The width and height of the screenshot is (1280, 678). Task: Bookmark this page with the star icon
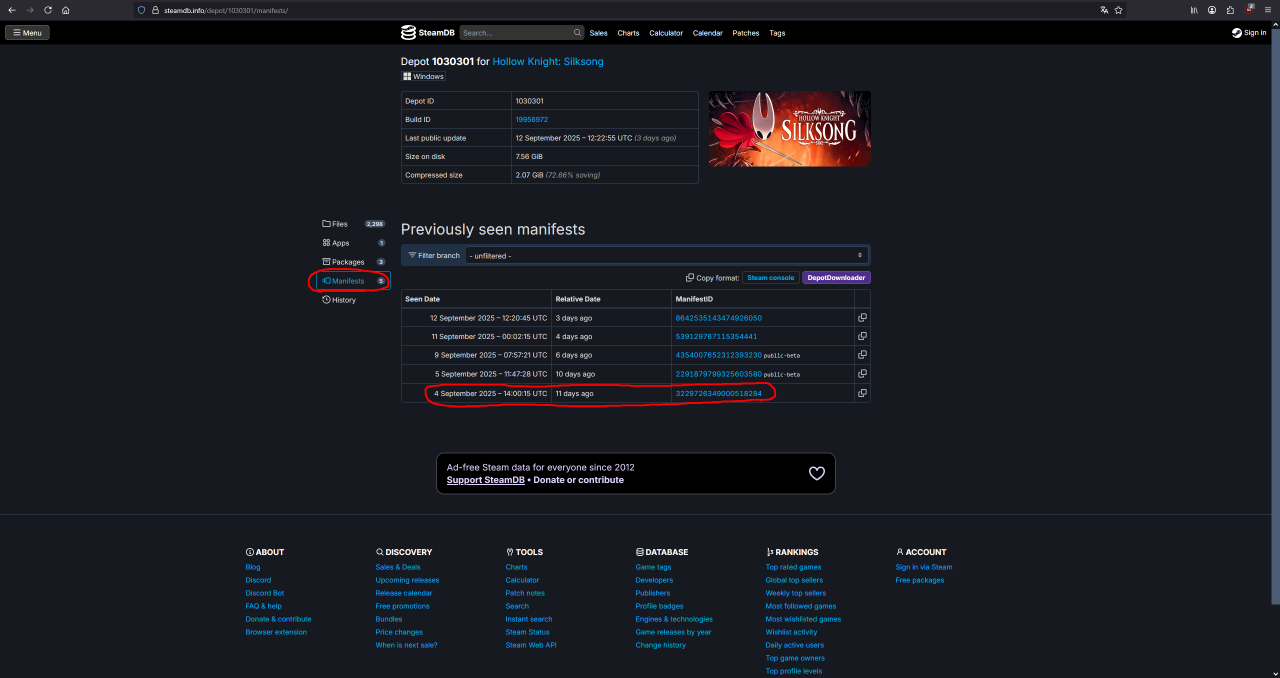(x=1118, y=10)
